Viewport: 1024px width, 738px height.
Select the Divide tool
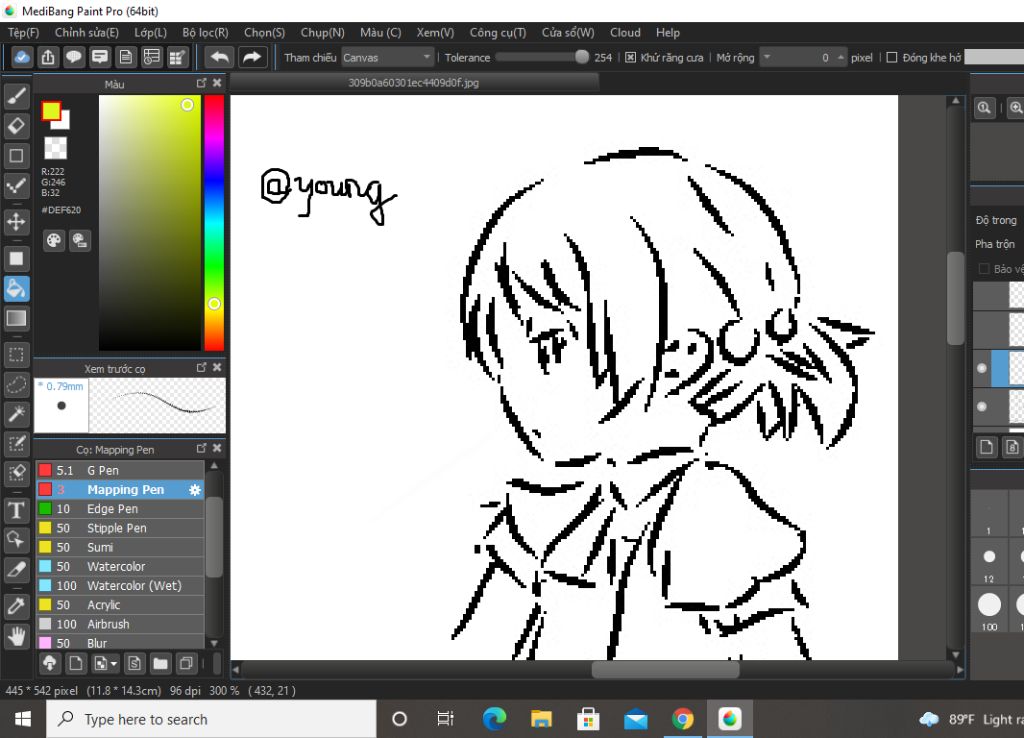click(16, 570)
